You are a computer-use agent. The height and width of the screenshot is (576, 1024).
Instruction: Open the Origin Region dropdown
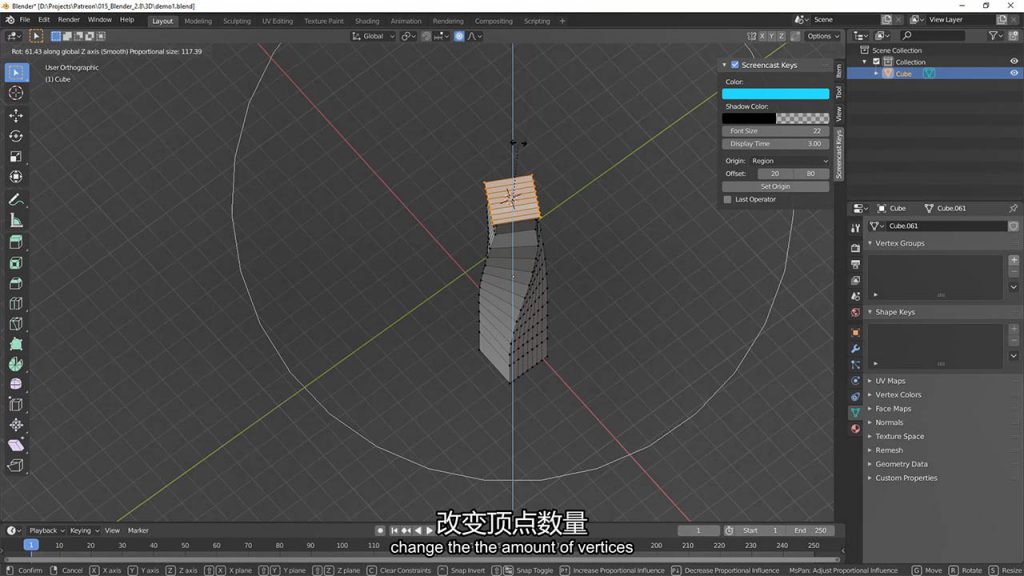(x=789, y=161)
